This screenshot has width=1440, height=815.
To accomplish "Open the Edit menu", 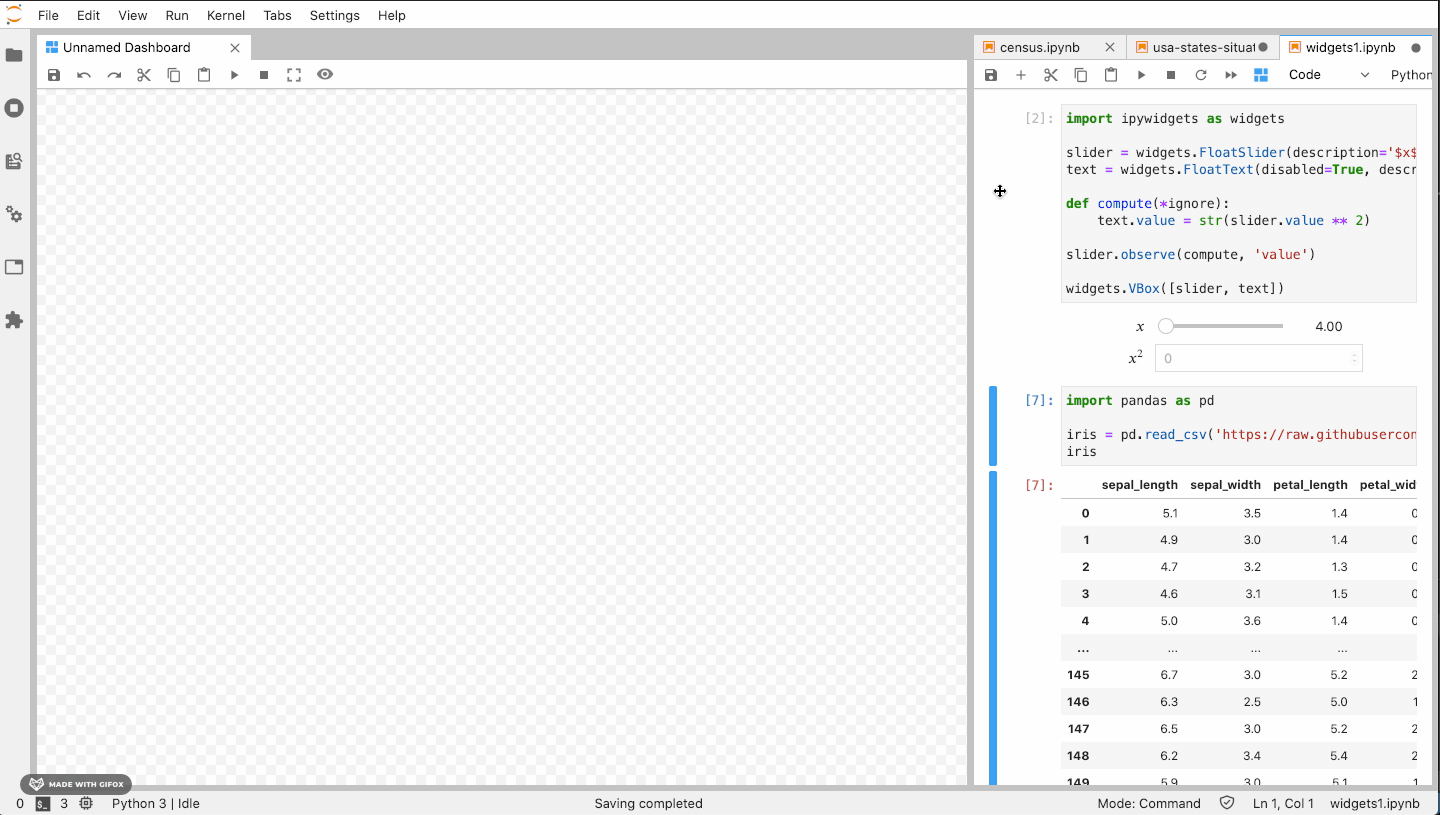I will 88,15.
